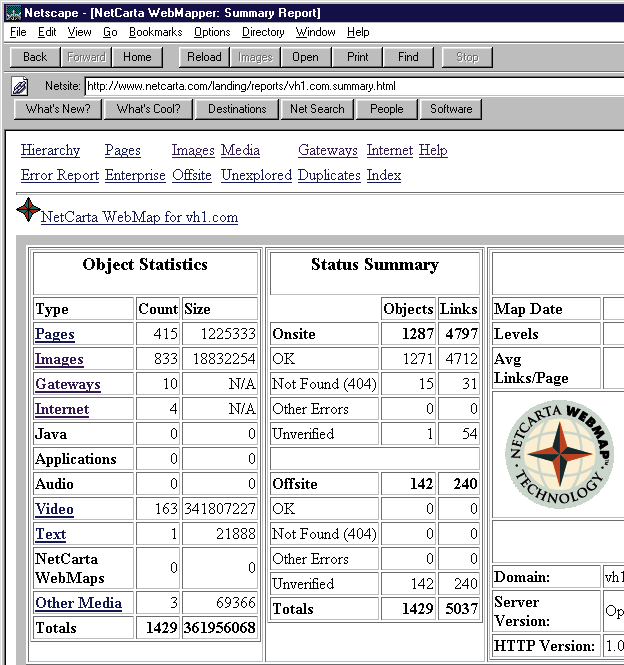Click the Images link in Object Statistics table
Screen dimensions: 624x665
pos(59,359)
